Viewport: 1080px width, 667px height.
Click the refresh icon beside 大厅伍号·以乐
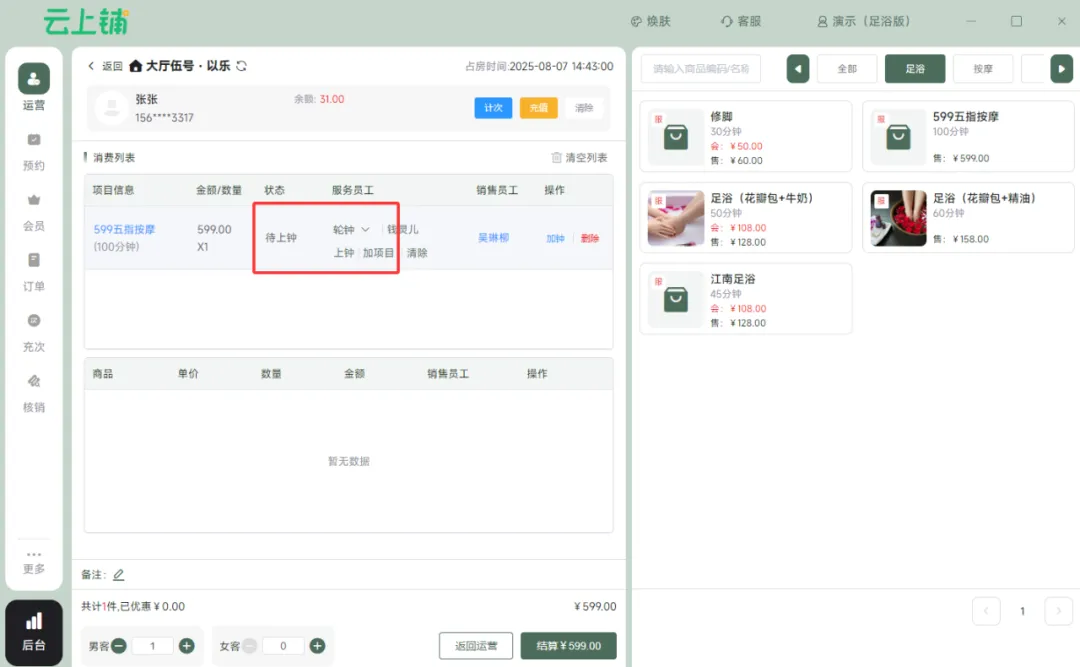241,66
